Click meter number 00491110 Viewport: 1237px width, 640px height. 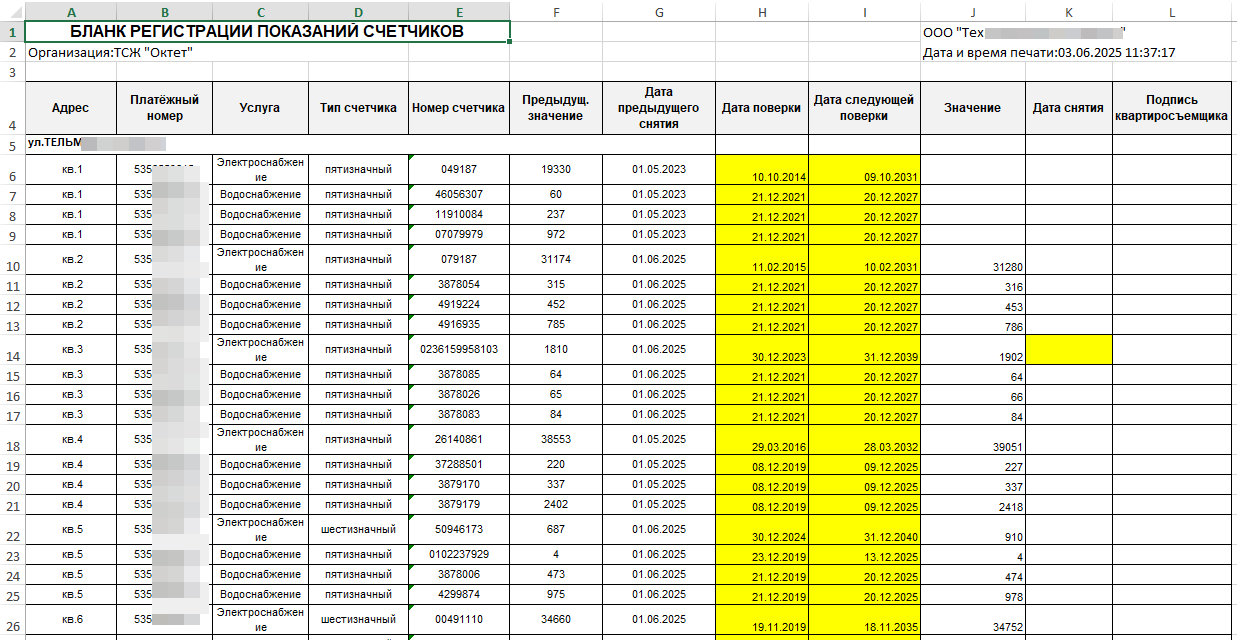[x=459, y=619]
